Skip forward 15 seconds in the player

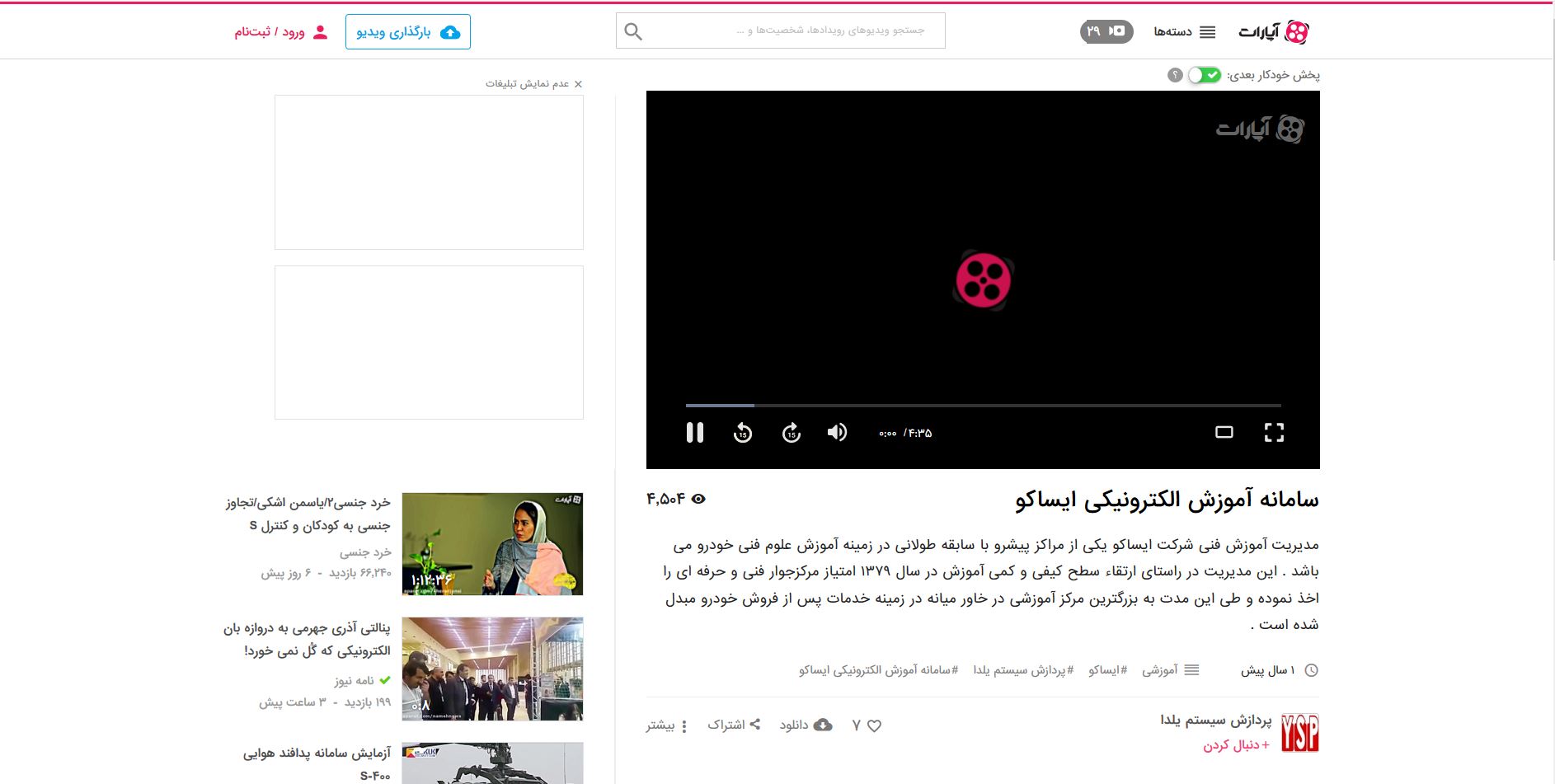pyautogui.click(x=792, y=433)
